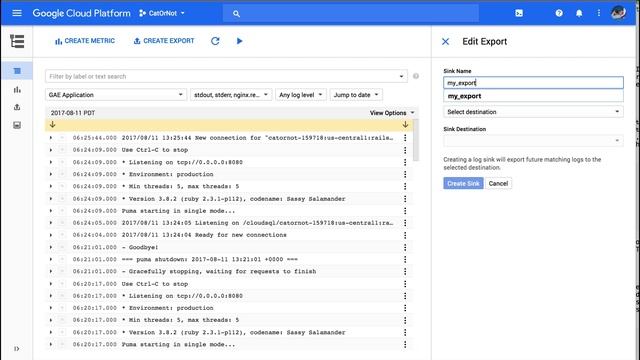The height and width of the screenshot is (360, 640).
Task: Click the Logging product icon in sidebar
Action: click(x=17, y=41)
